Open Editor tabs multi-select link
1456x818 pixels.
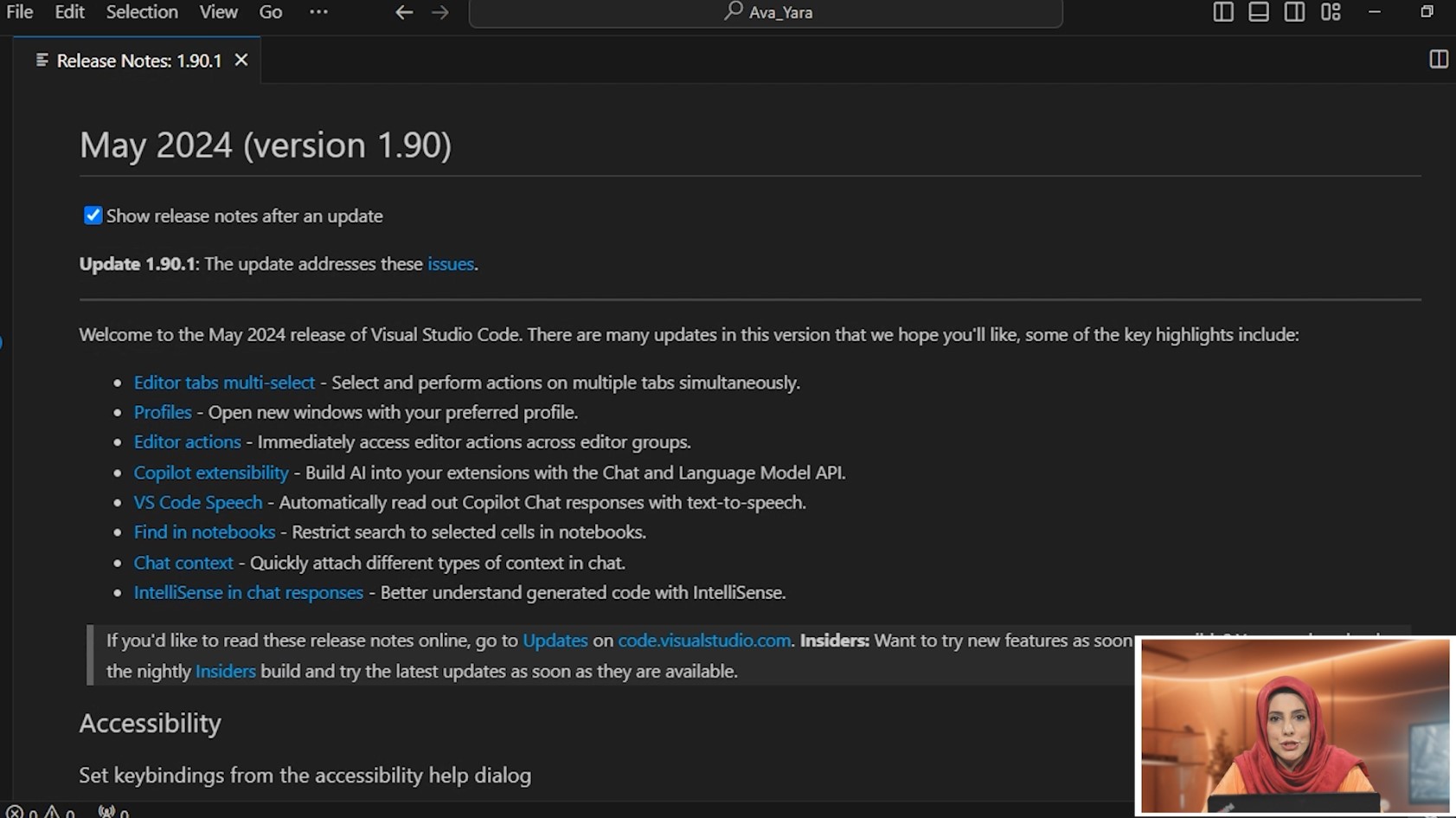pos(224,383)
